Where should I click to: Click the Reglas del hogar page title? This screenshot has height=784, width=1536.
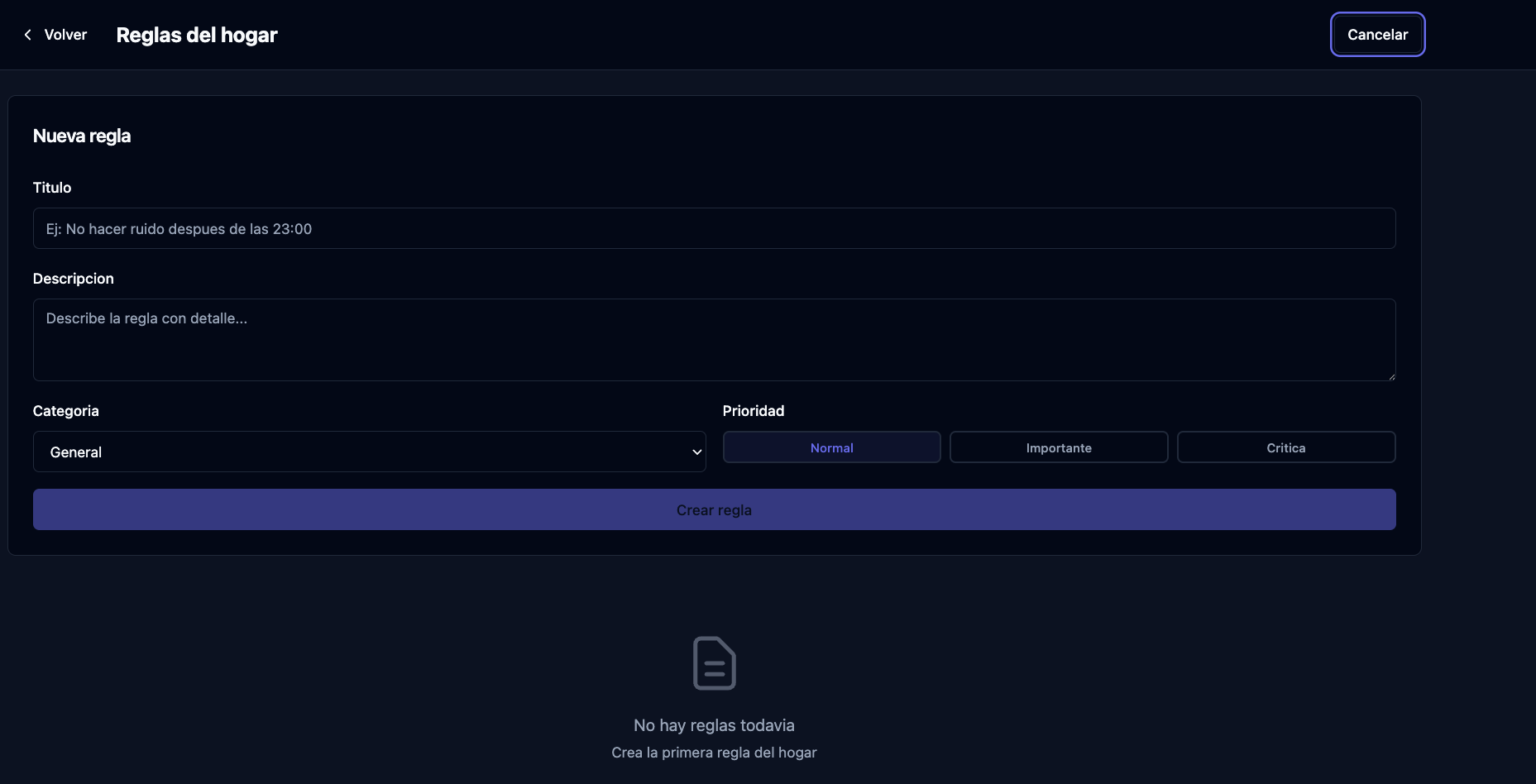[197, 35]
